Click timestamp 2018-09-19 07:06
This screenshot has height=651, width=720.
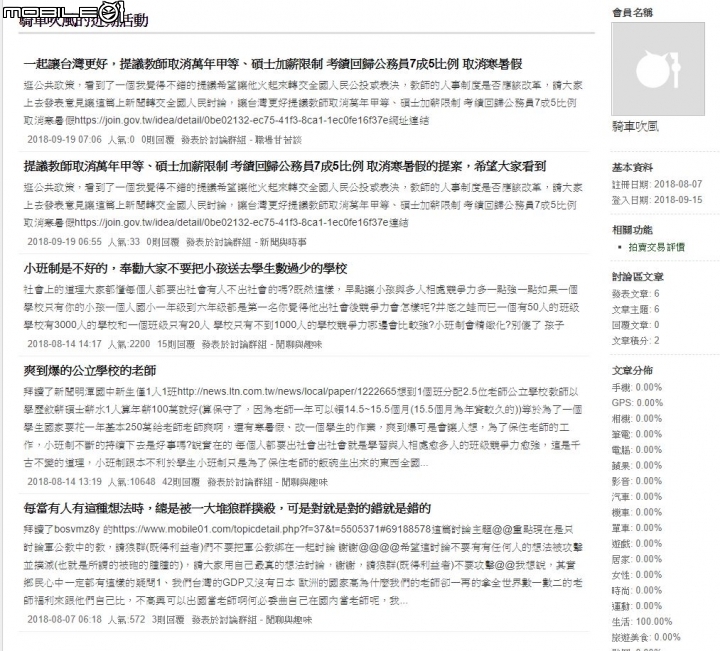coord(64,140)
